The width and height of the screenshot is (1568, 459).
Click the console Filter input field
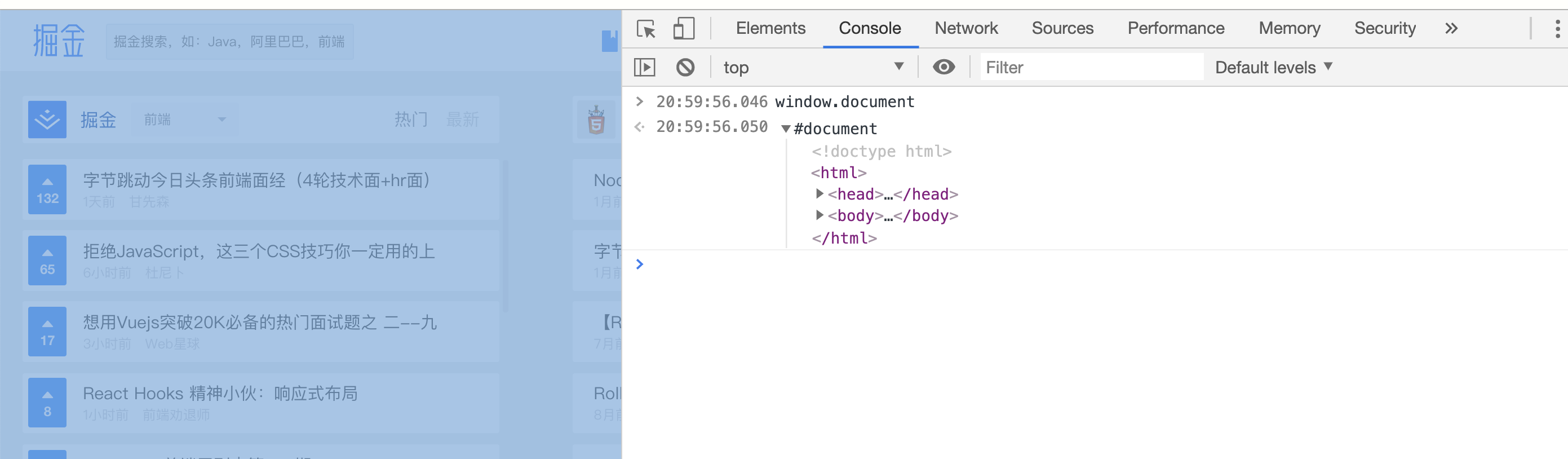click(1091, 67)
